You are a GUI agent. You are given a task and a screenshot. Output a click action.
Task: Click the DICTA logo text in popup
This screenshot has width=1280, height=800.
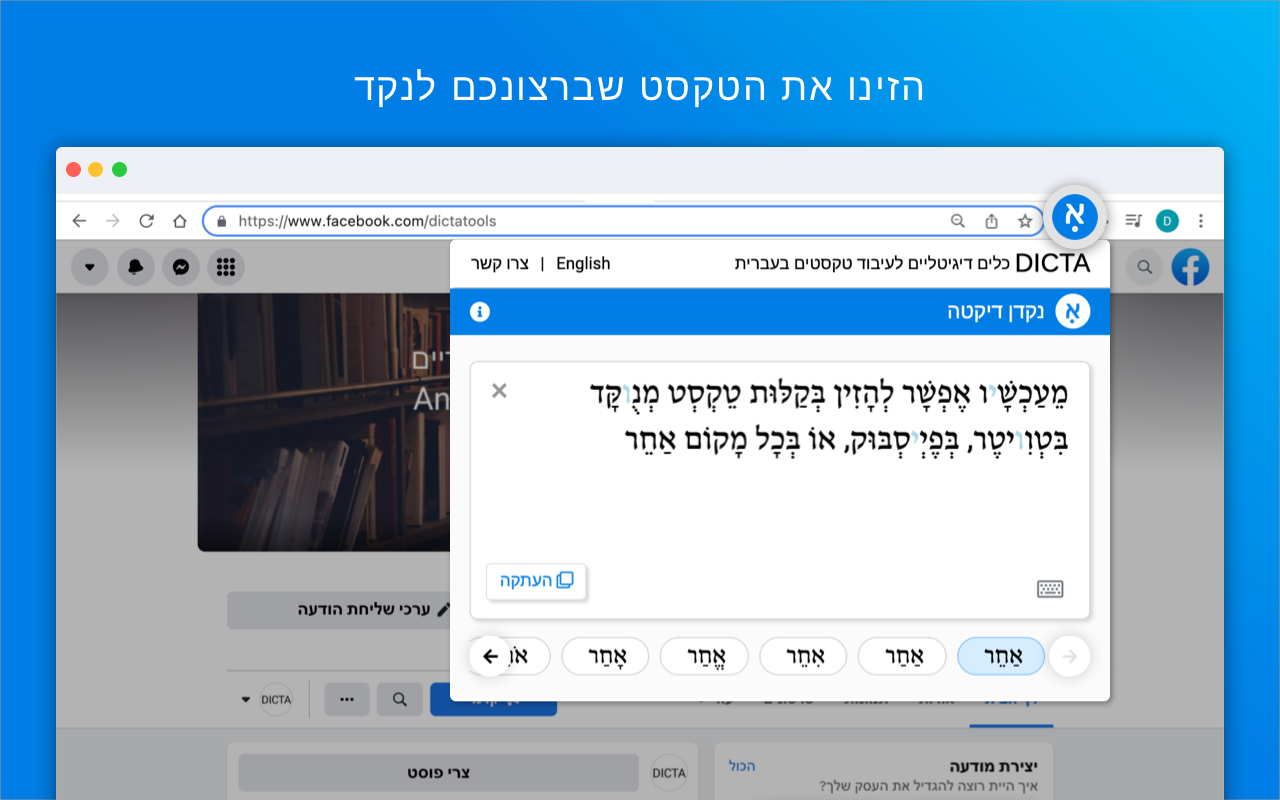pos(1052,263)
